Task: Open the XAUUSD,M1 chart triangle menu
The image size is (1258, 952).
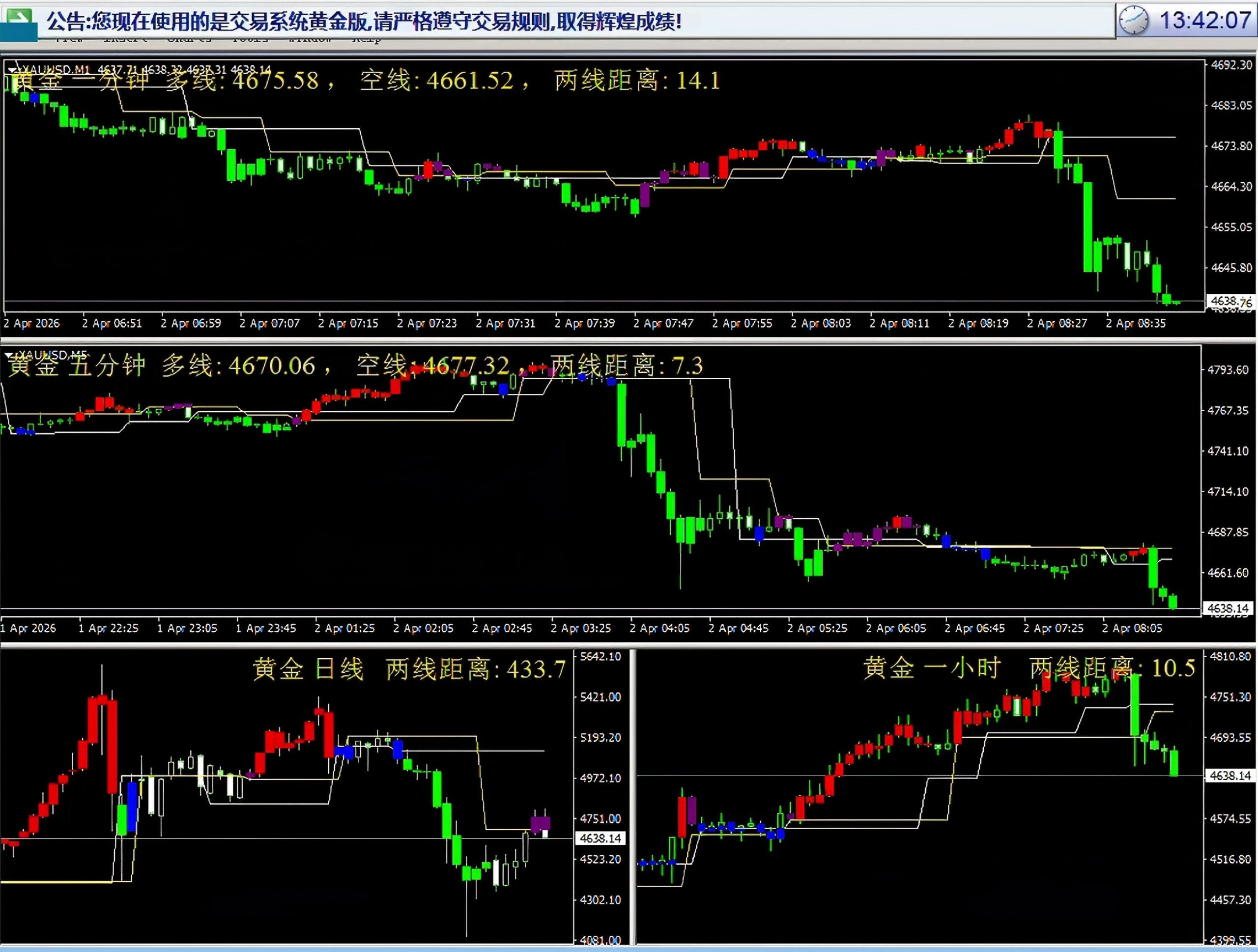Action: [11, 70]
